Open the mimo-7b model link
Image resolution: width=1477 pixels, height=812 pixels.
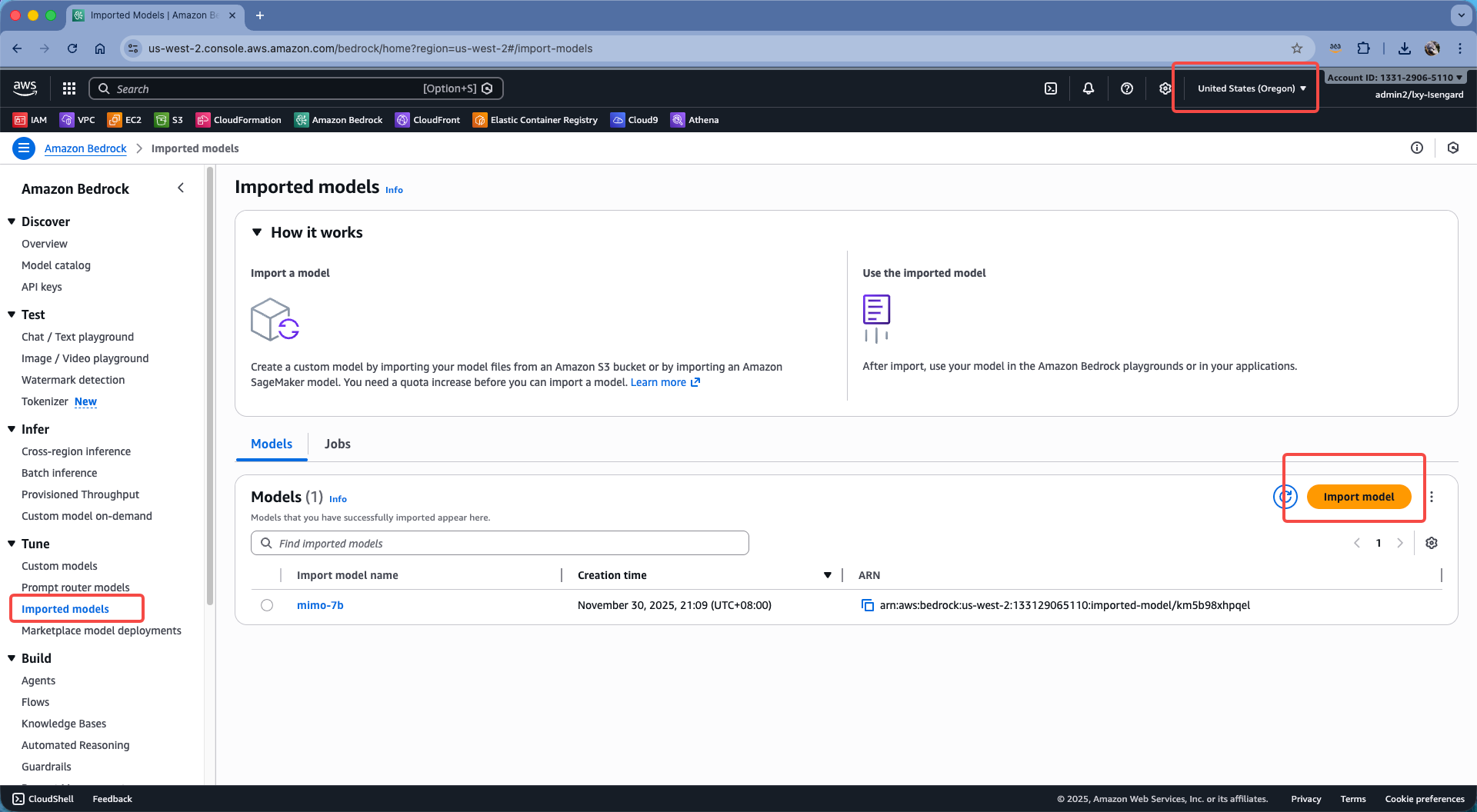320,605
